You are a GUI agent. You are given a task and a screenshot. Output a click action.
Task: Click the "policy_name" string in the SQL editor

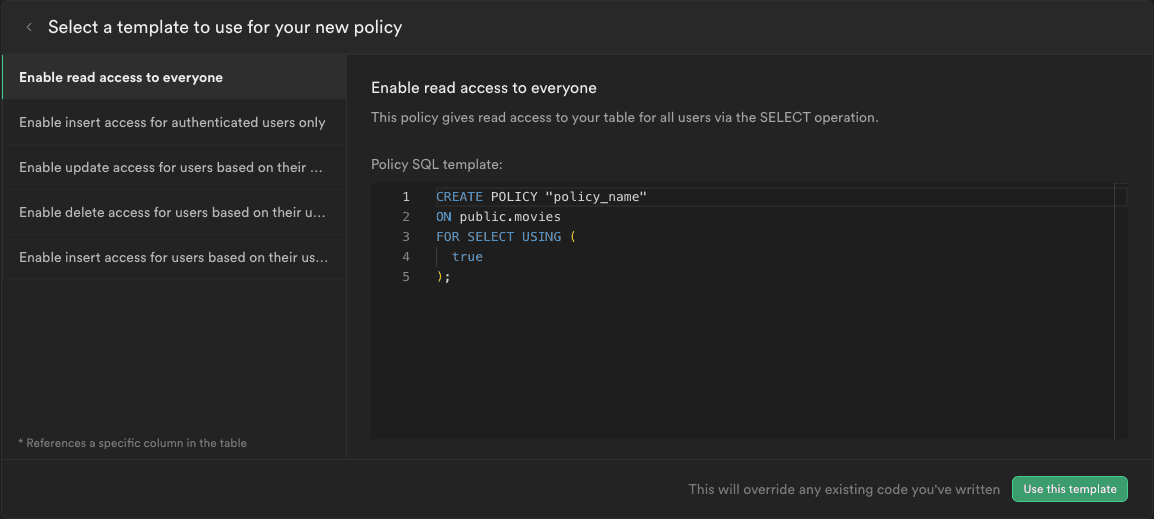click(x=596, y=197)
